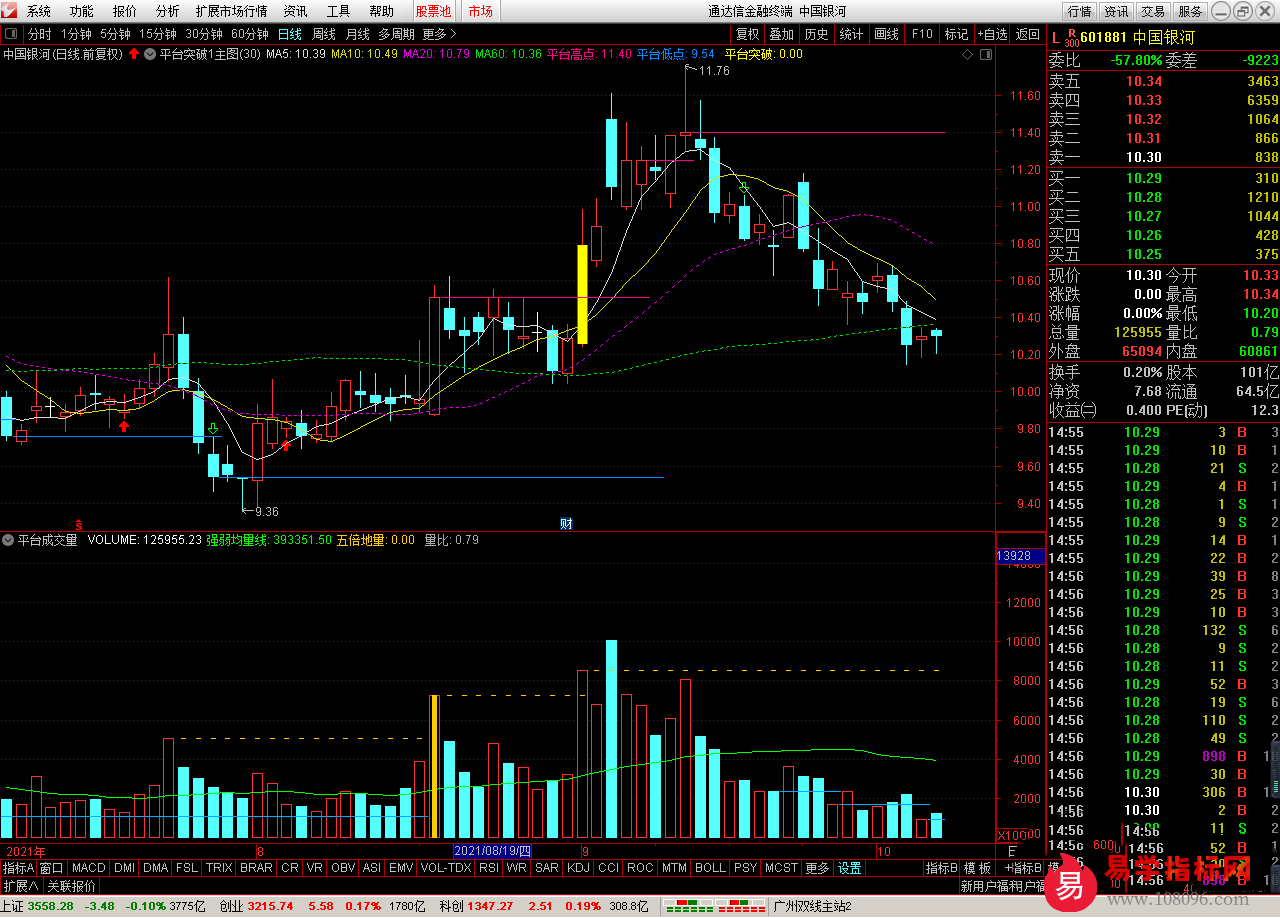Click the L R300 badge beside 601881

coord(1064,37)
